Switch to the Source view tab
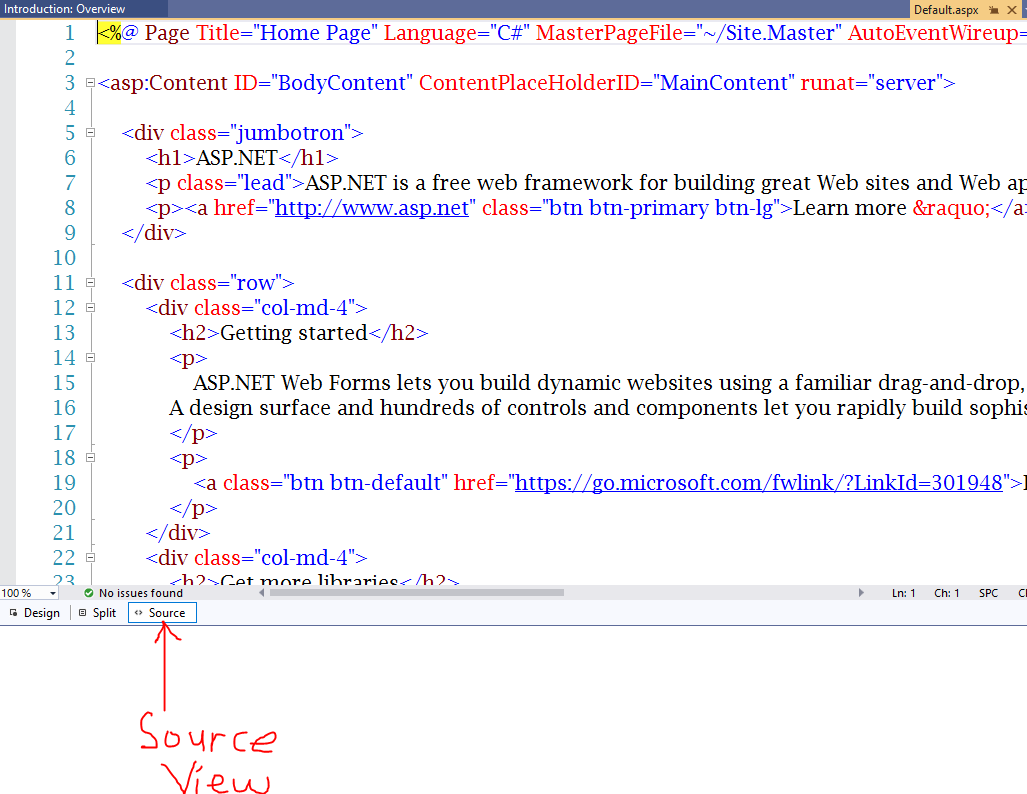The image size is (1027, 794). click(x=162, y=613)
